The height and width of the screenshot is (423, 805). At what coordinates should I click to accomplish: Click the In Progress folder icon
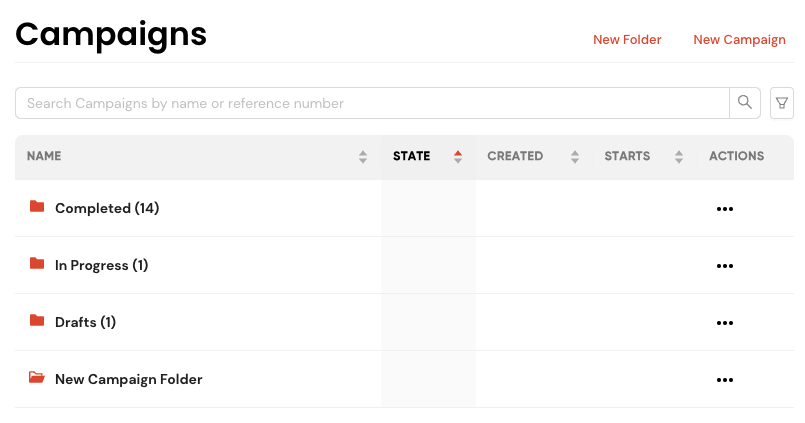(x=37, y=263)
